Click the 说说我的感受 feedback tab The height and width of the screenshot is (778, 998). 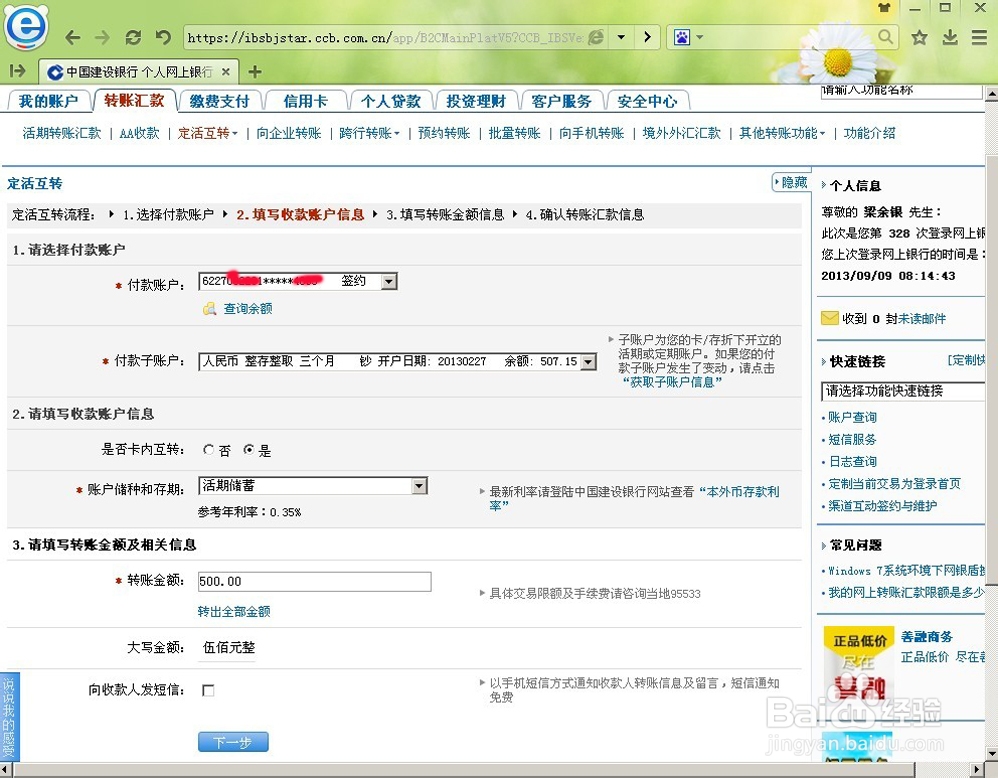click(x=9, y=717)
